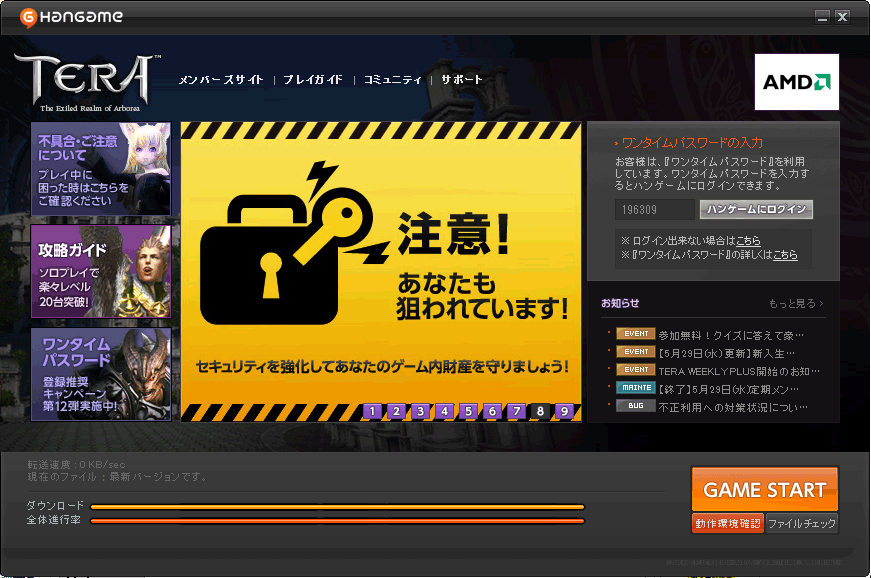Image resolution: width=871 pixels, height=578 pixels.
Task: Click the 転送速度：0 KB/sec status text
Action: tap(76, 464)
